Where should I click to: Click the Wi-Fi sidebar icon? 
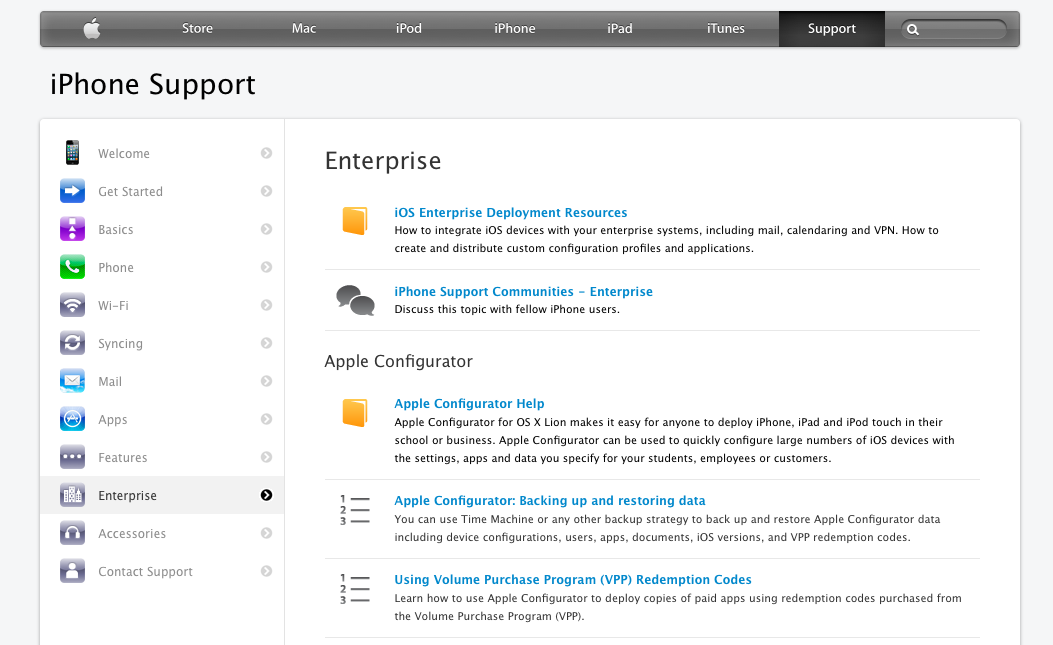72,306
